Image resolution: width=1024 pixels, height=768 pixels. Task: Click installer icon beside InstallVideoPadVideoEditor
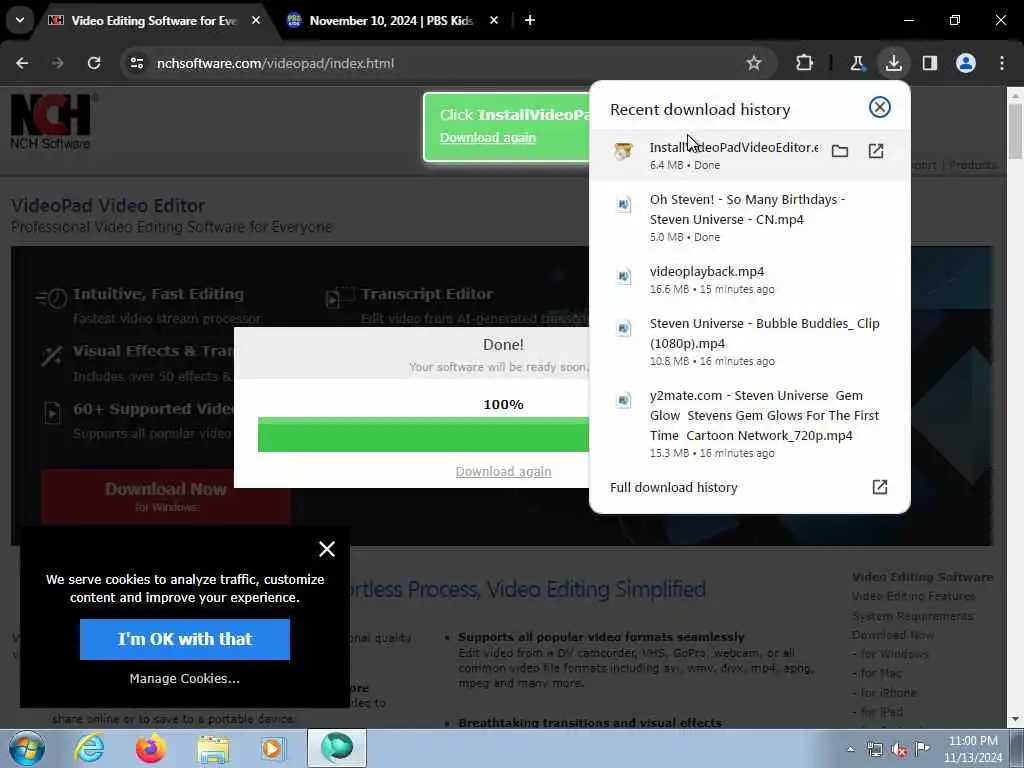pos(624,151)
